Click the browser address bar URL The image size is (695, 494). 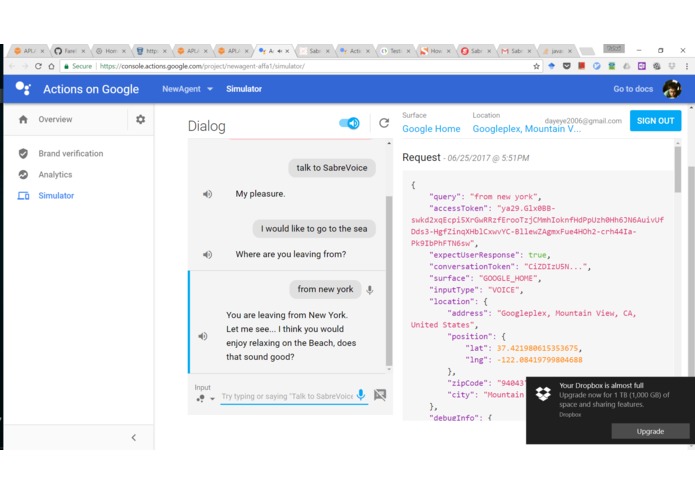tap(202, 66)
